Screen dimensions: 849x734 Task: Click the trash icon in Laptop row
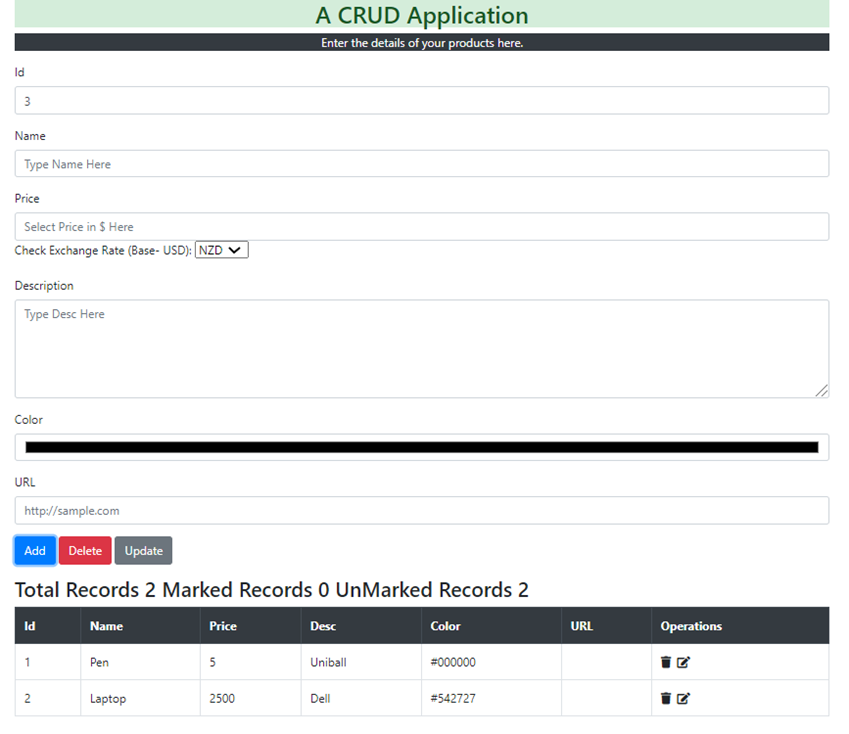(666, 698)
